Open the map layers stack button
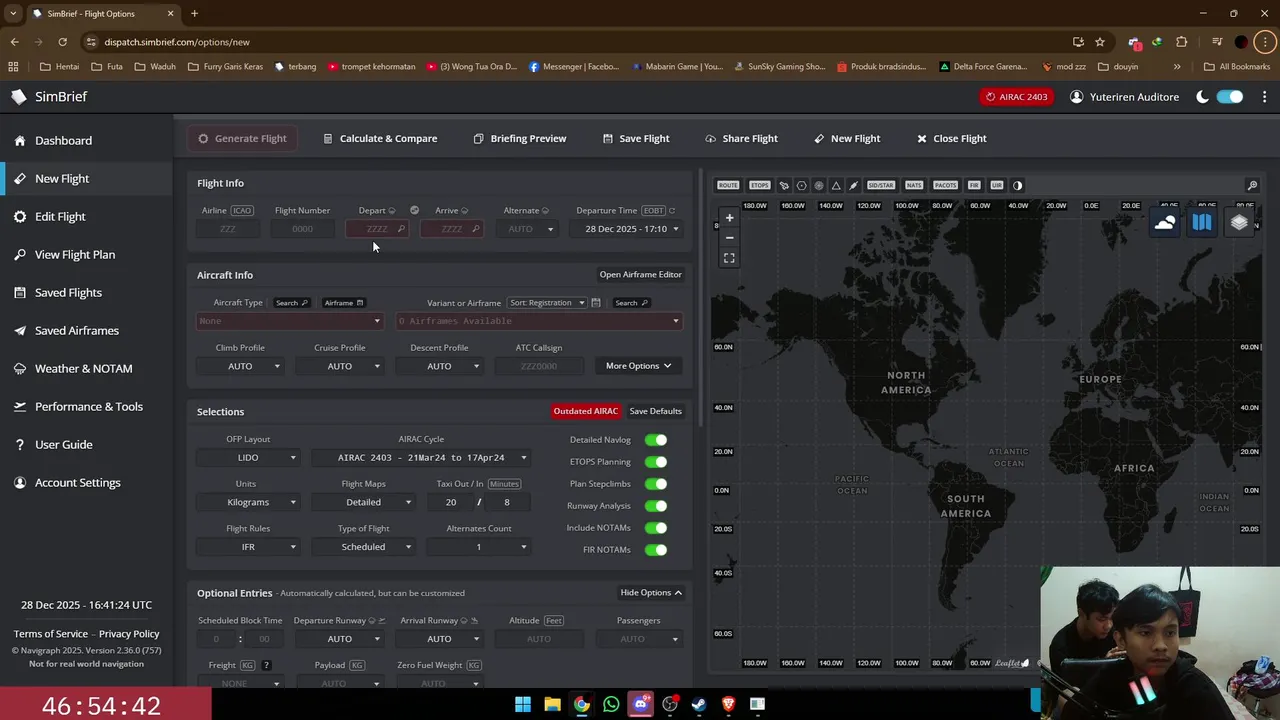 [x=1239, y=222]
